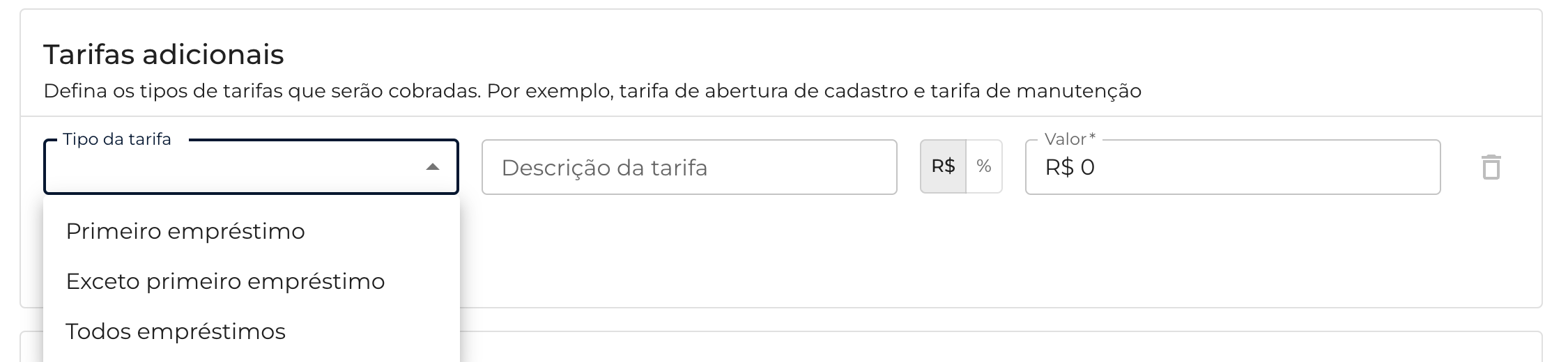
Task: Click the Valor* field label
Action: coord(1070,139)
